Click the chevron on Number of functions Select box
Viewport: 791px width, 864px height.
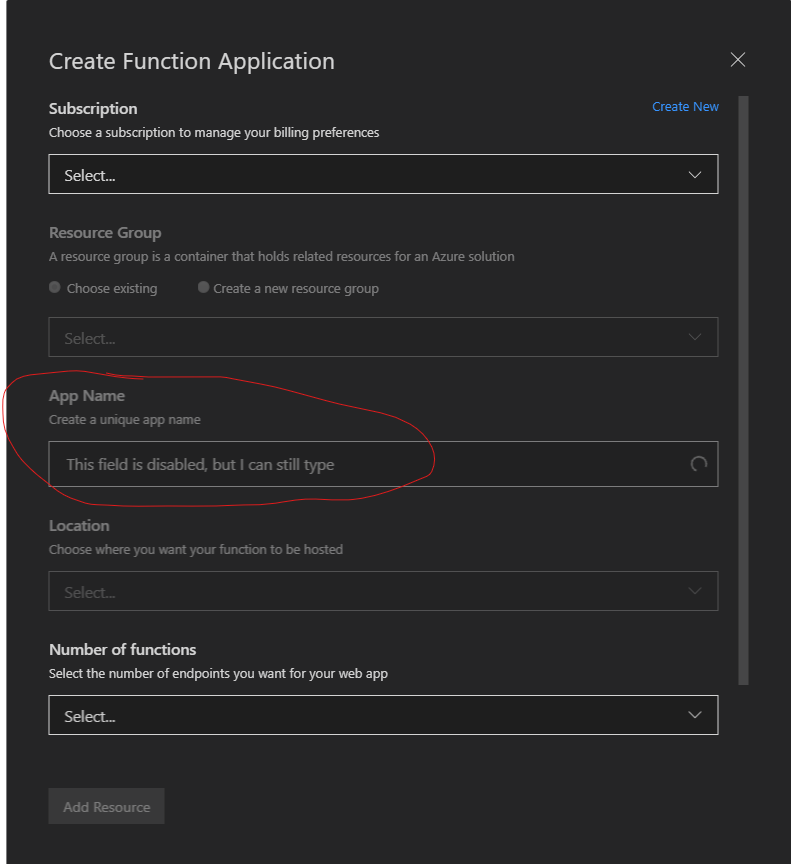[x=695, y=715]
